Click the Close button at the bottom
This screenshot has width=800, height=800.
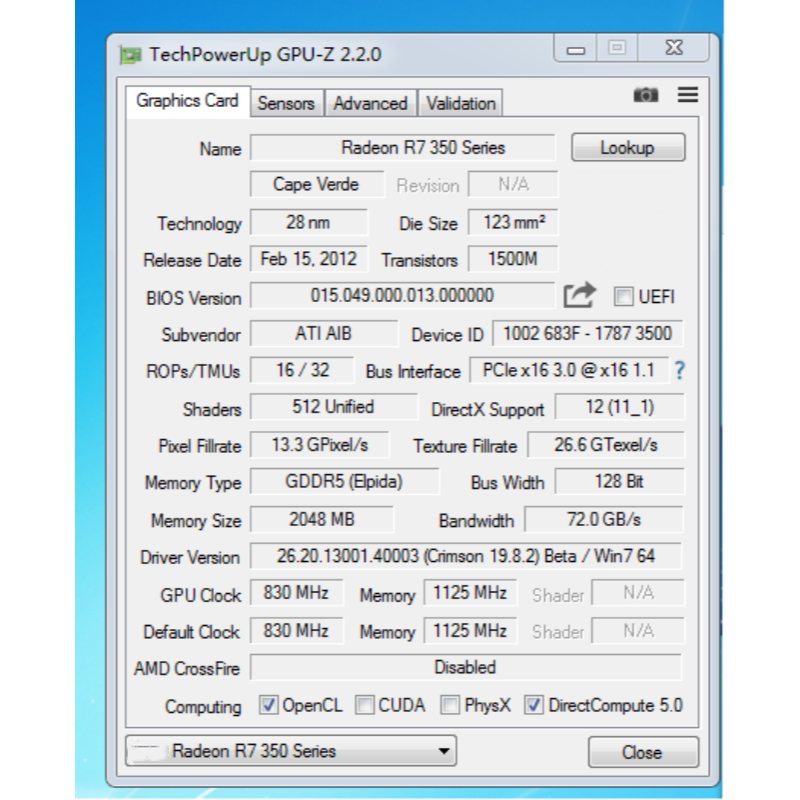click(643, 752)
